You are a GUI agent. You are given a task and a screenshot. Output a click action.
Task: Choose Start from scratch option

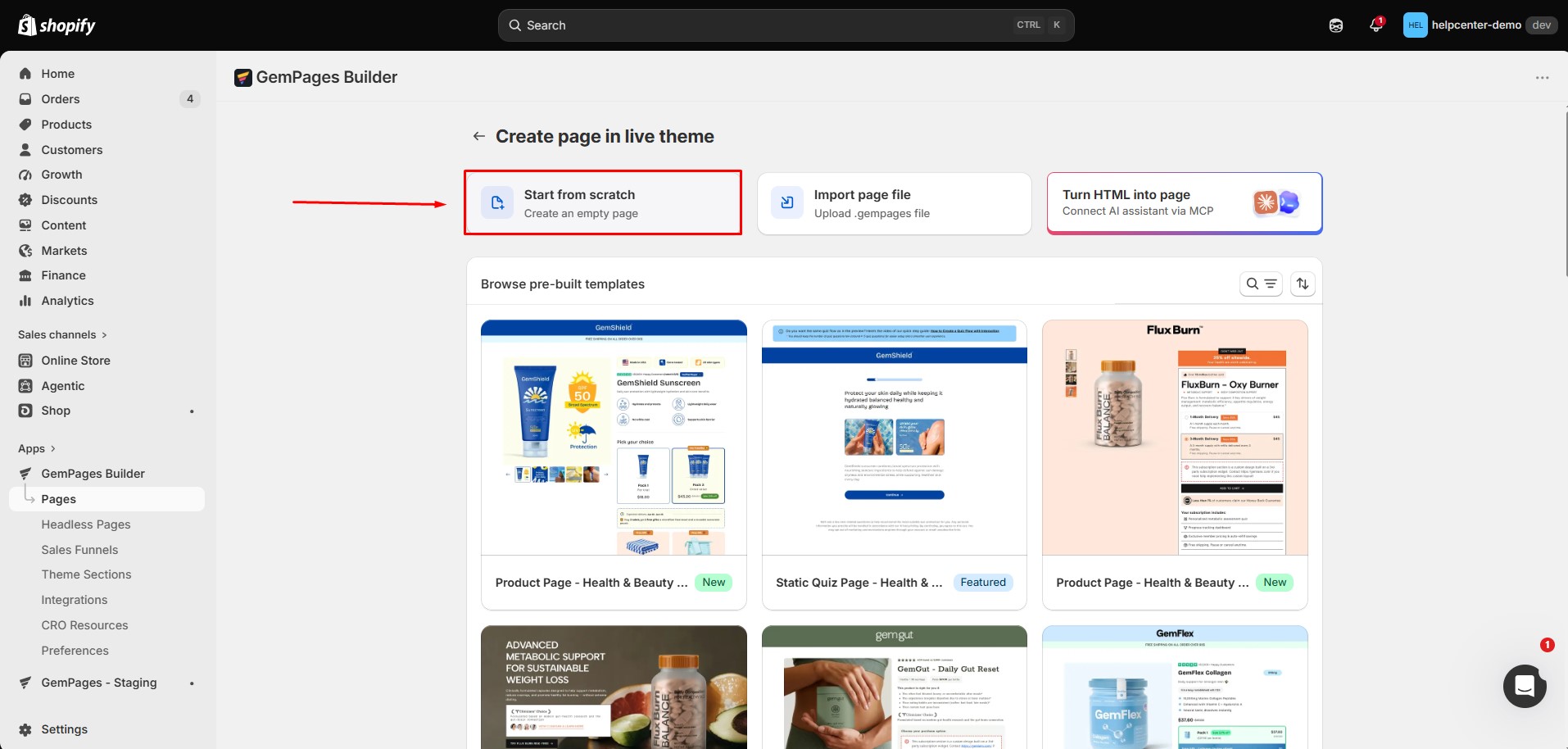point(603,203)
